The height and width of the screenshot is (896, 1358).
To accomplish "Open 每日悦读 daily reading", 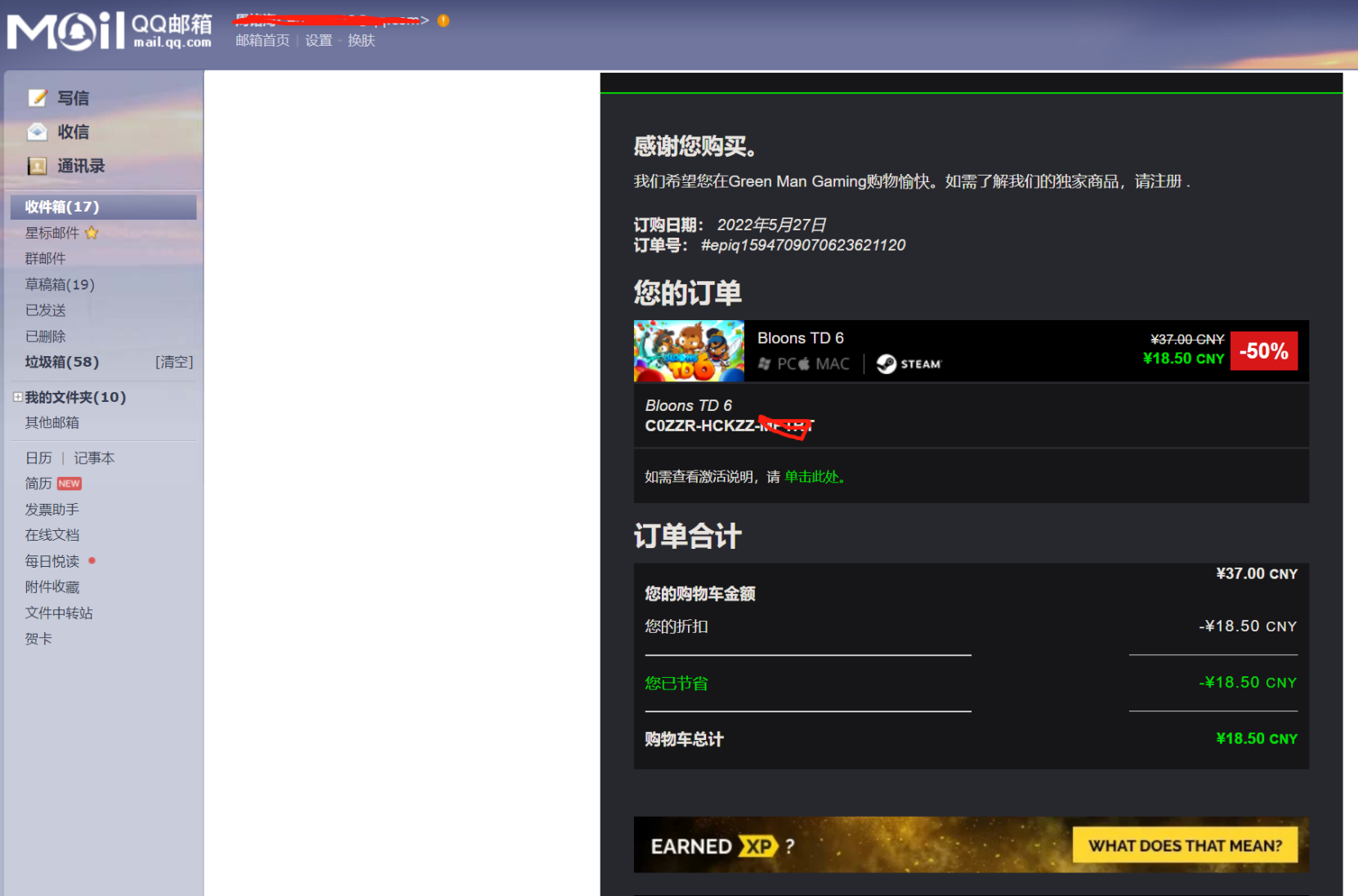I will [52, 561].
